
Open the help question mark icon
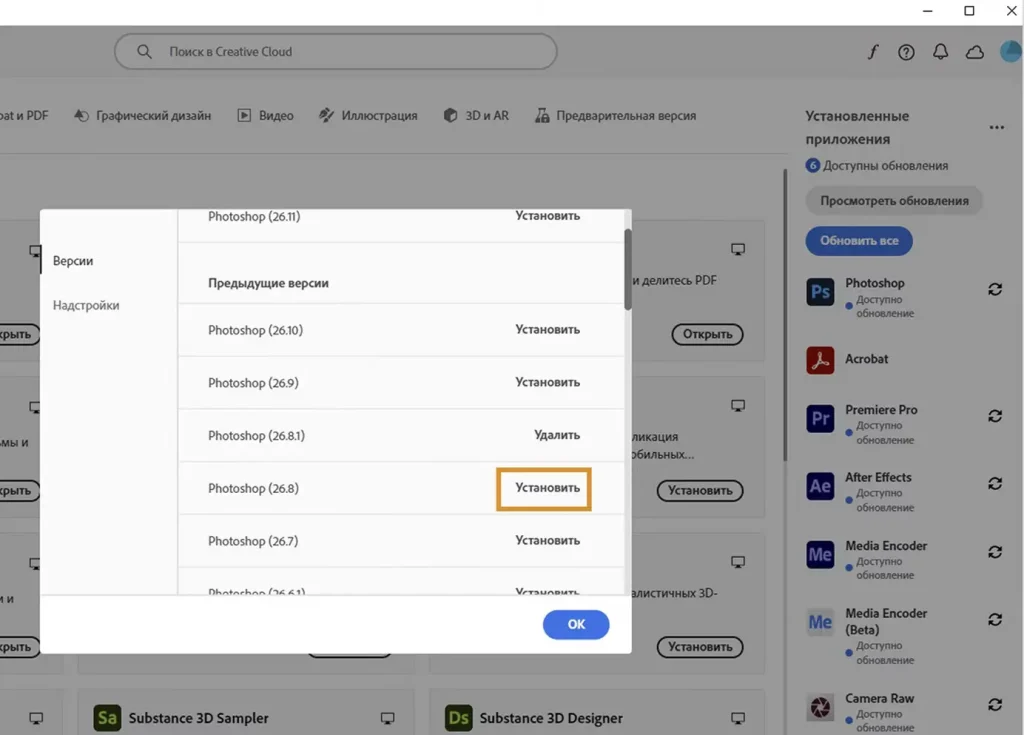click(x=906, y=53)
